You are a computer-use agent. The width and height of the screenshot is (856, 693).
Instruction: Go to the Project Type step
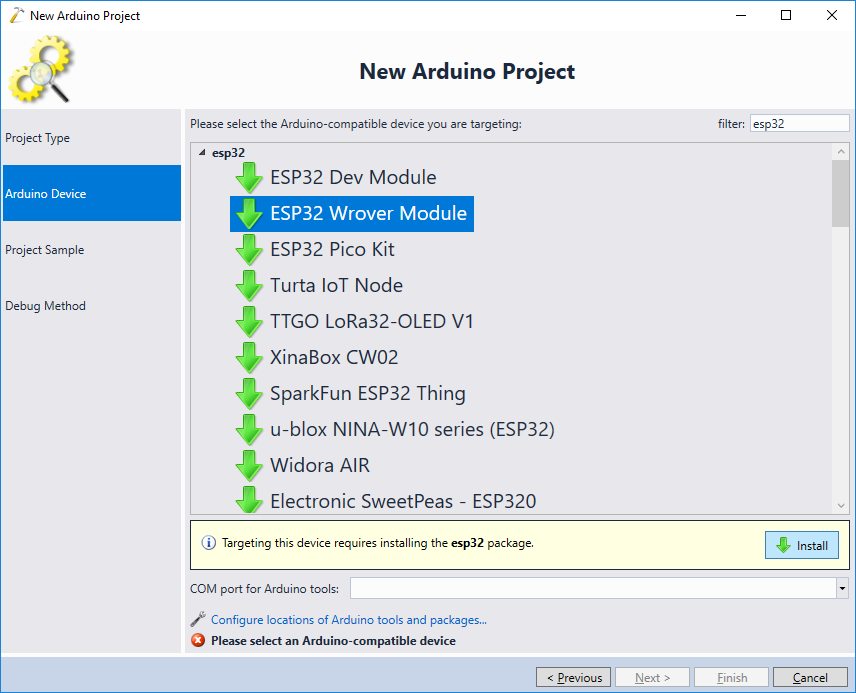[x=92, y=138]
